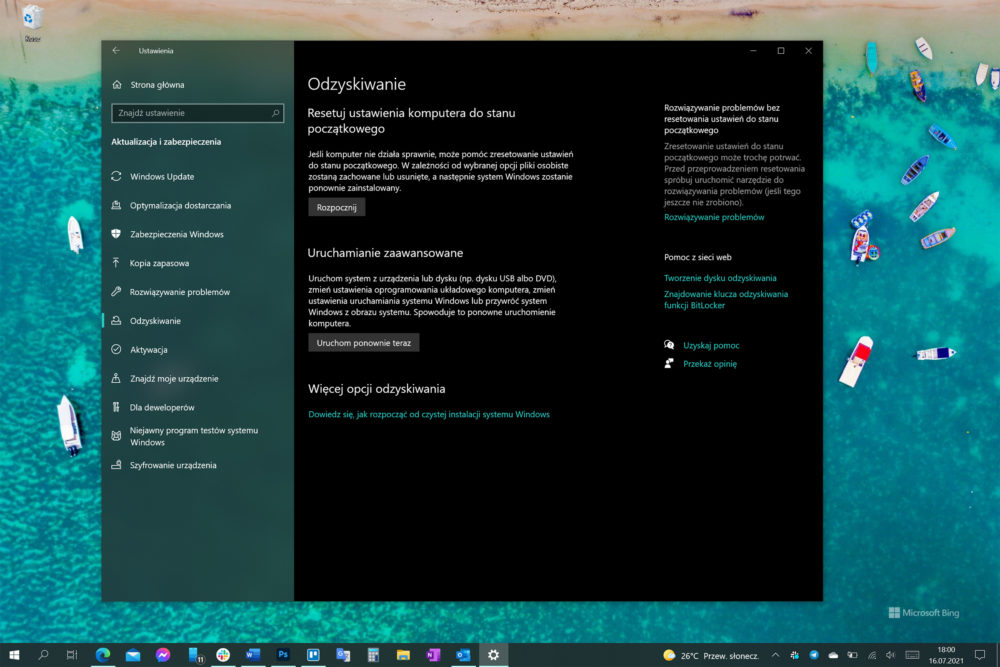Expand hidden system tray icons chevron
Viewport: 1000px width, 667px height.
coord(775,655)
